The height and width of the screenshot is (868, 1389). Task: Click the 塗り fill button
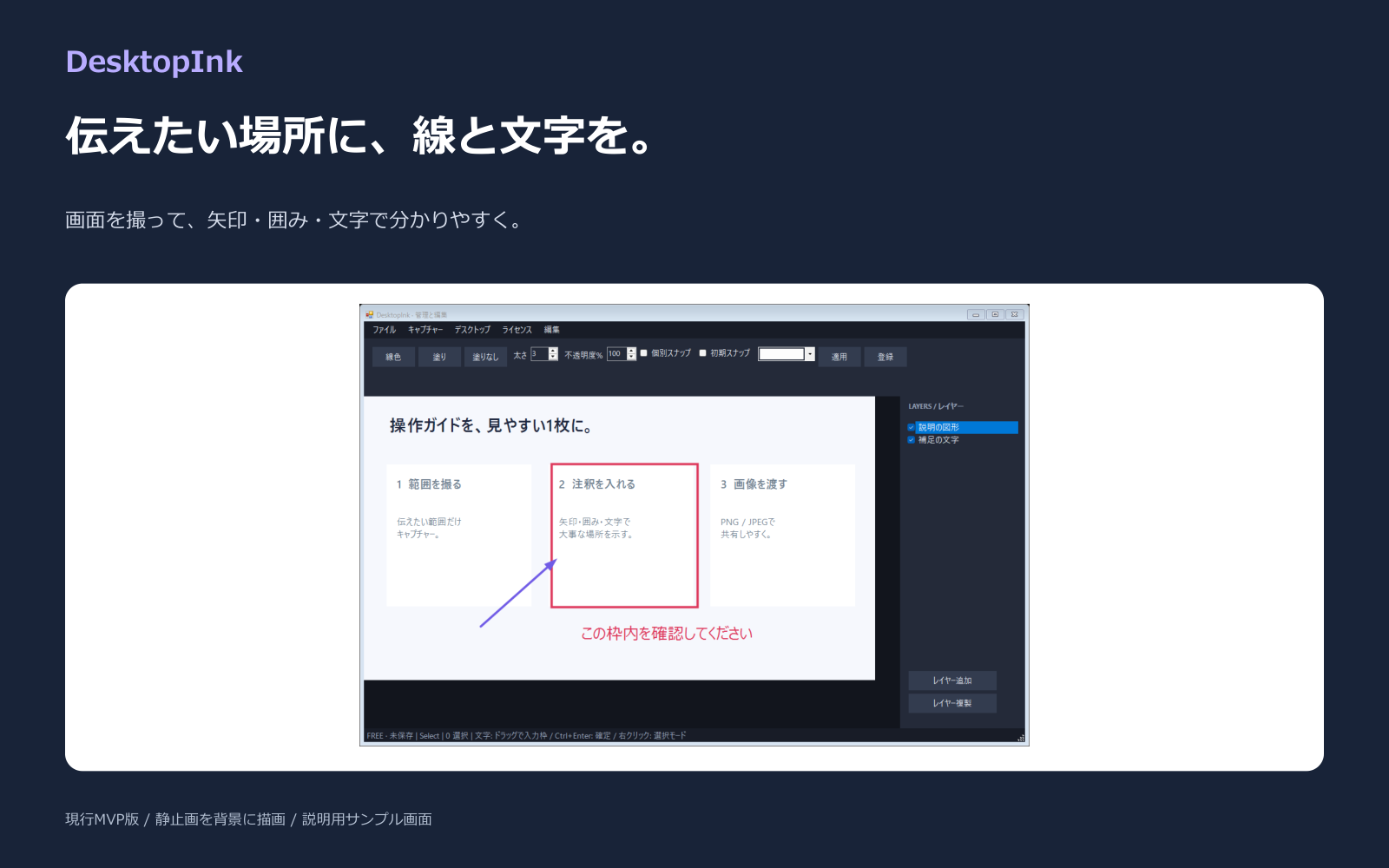439,357
